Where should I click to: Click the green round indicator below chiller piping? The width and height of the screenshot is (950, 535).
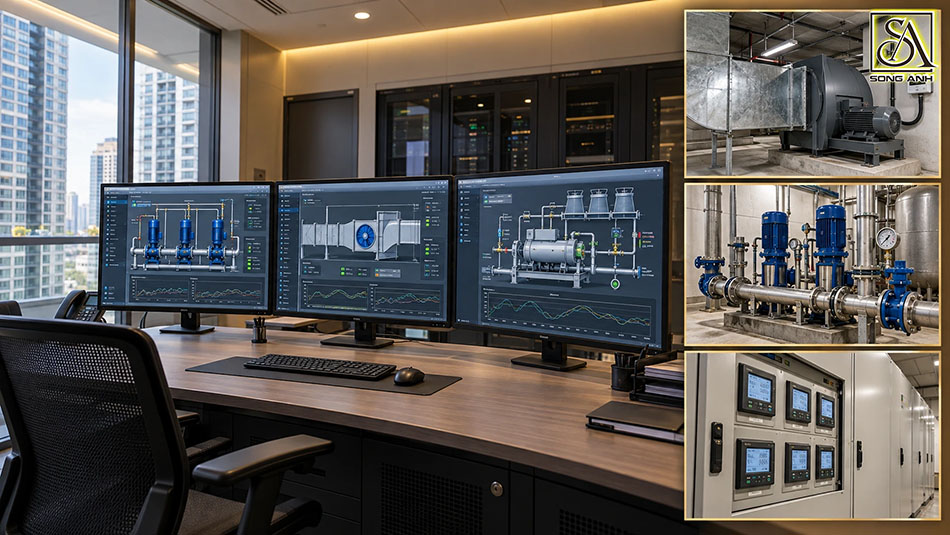(x=615, y=284)
